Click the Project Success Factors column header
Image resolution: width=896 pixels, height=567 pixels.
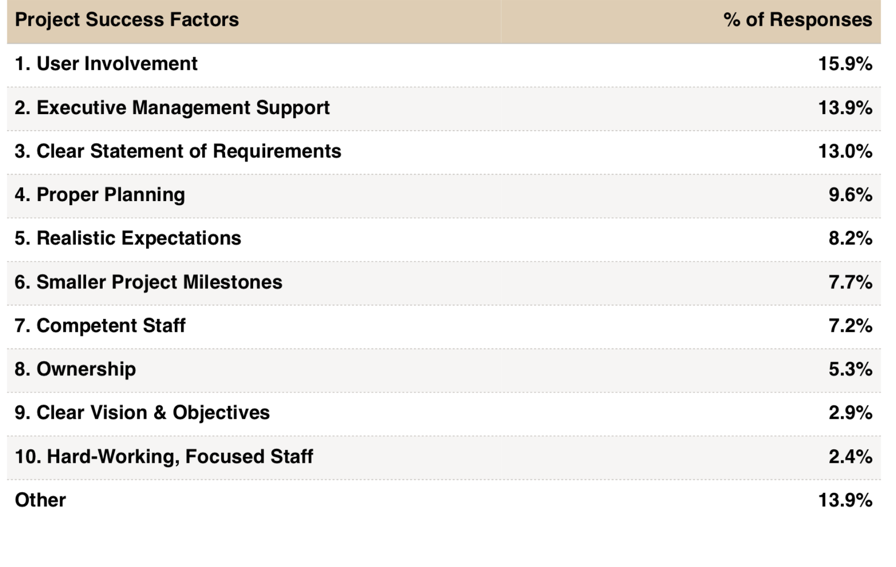(x=127, y=20)
